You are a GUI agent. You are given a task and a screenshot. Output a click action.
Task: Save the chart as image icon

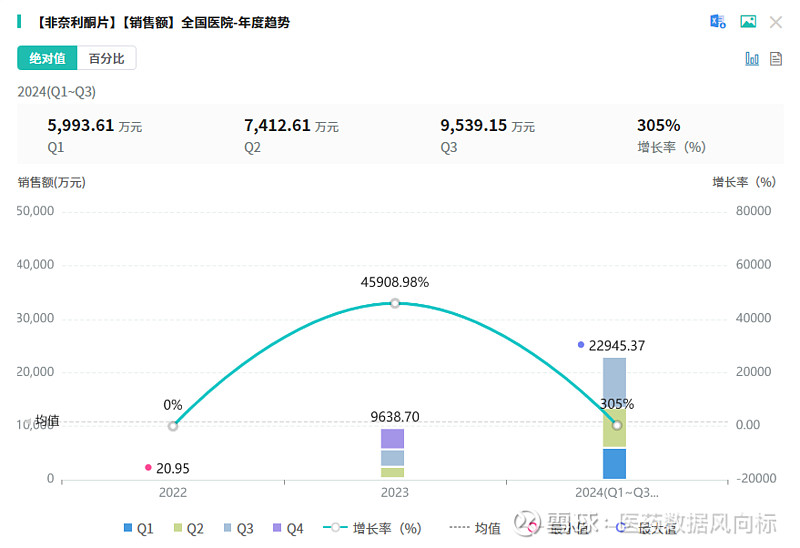tap(748, 21)
